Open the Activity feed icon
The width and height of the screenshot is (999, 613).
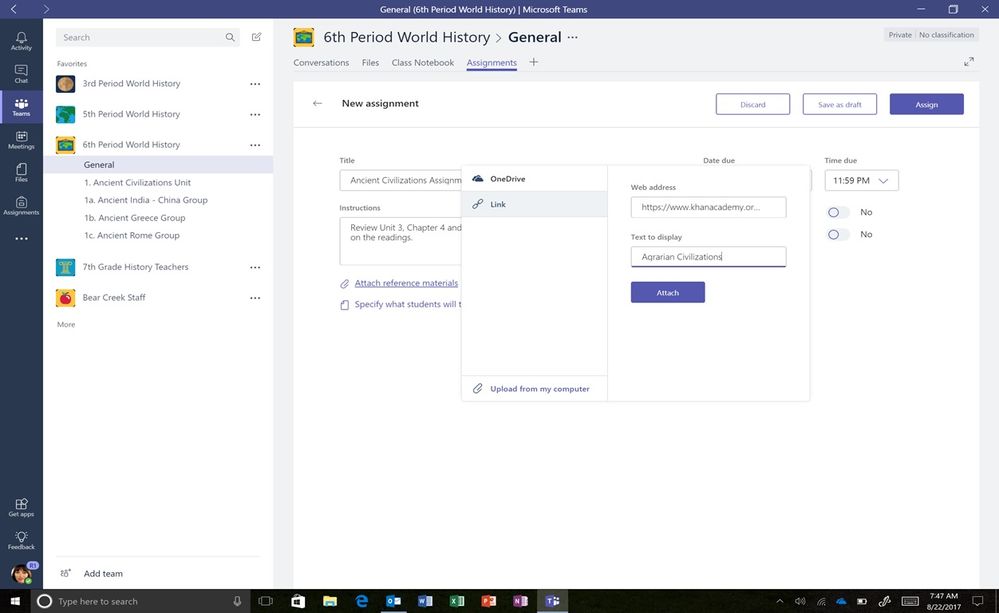click(x=21, y=41)
